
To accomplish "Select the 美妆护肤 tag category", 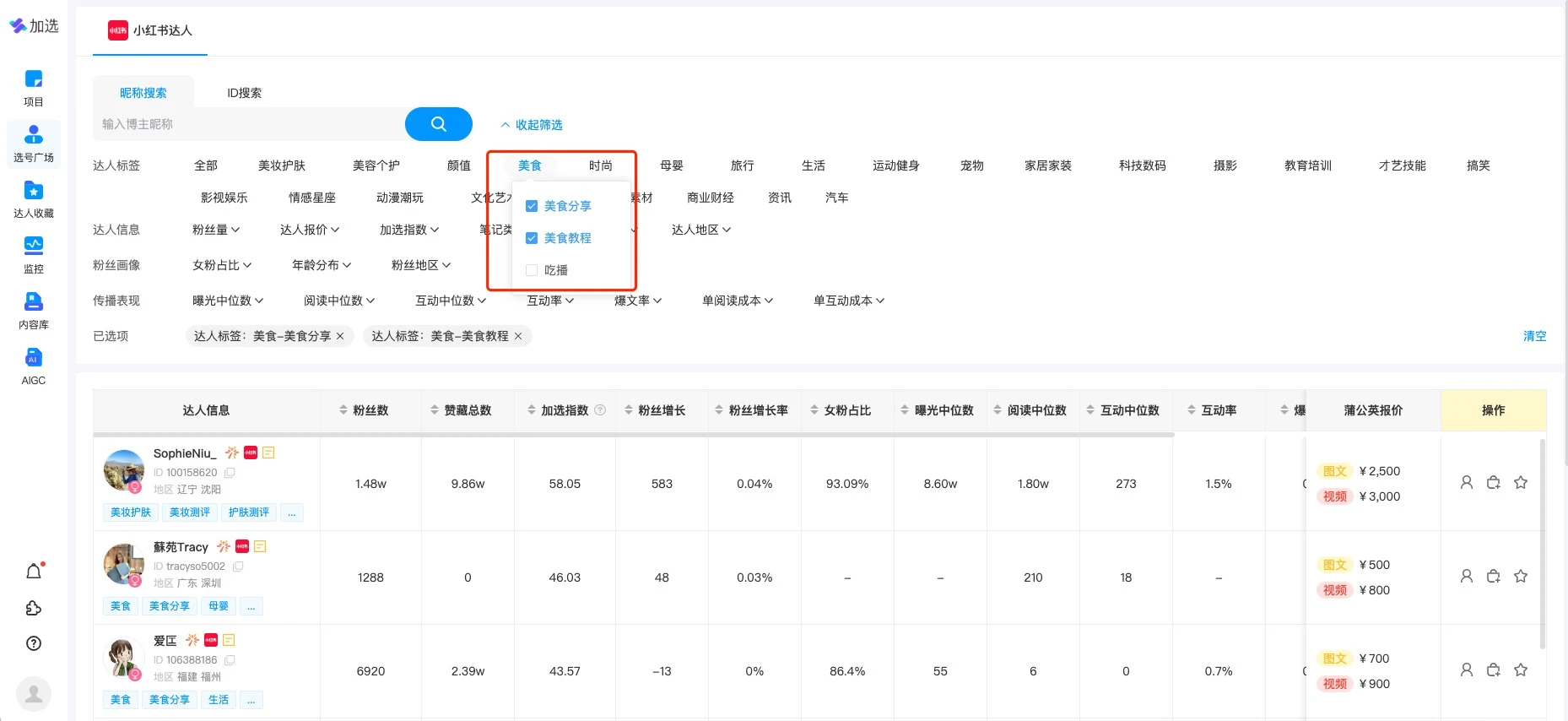I will pyautogui.click(x=282, y=165).
